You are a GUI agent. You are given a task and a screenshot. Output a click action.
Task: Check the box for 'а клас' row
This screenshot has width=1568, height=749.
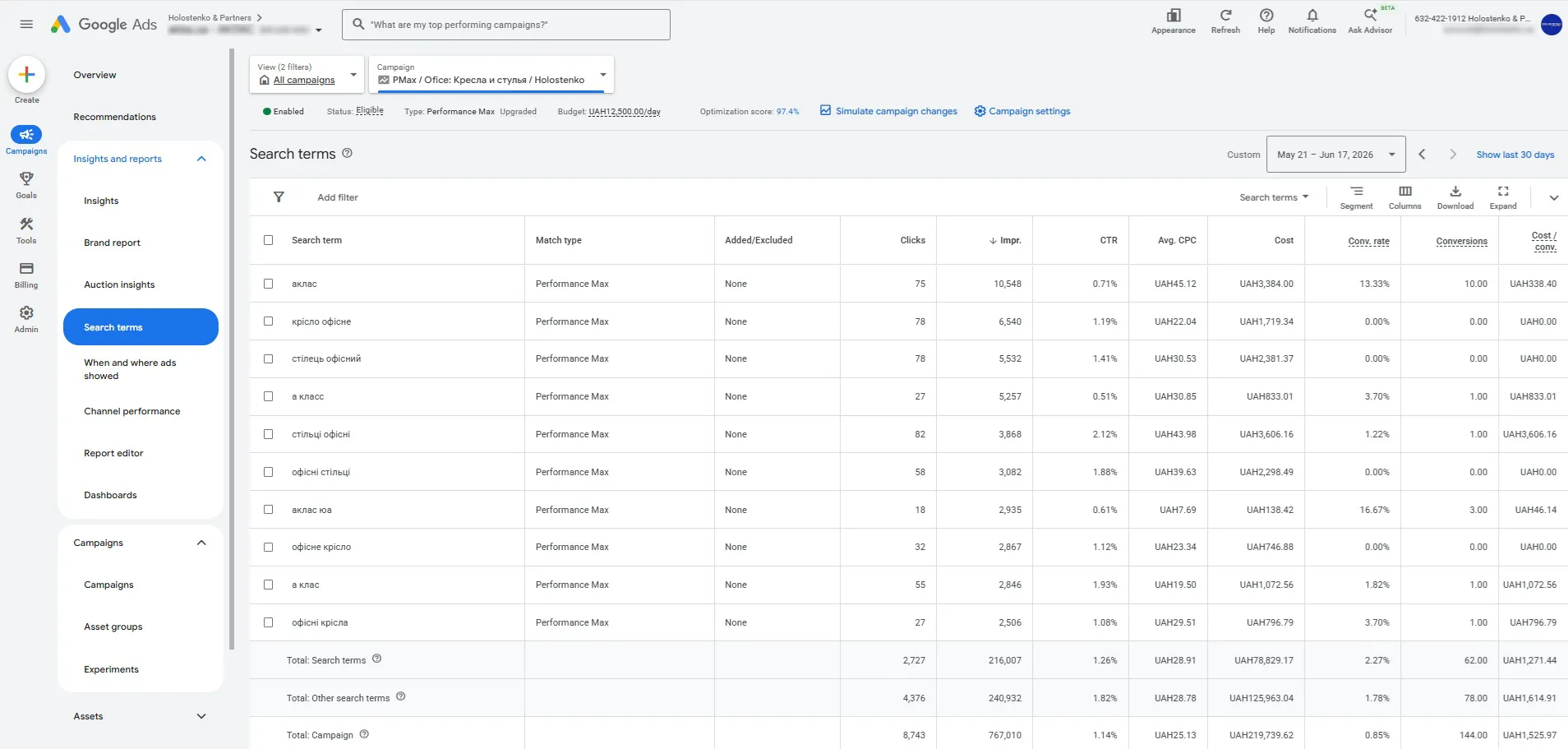pyautogui.click(x=268, y=585)
